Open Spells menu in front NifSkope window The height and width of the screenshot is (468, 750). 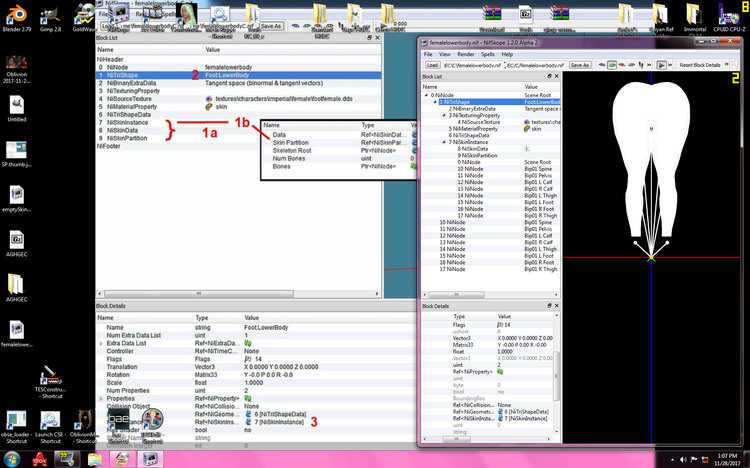[x=487, y=54]
